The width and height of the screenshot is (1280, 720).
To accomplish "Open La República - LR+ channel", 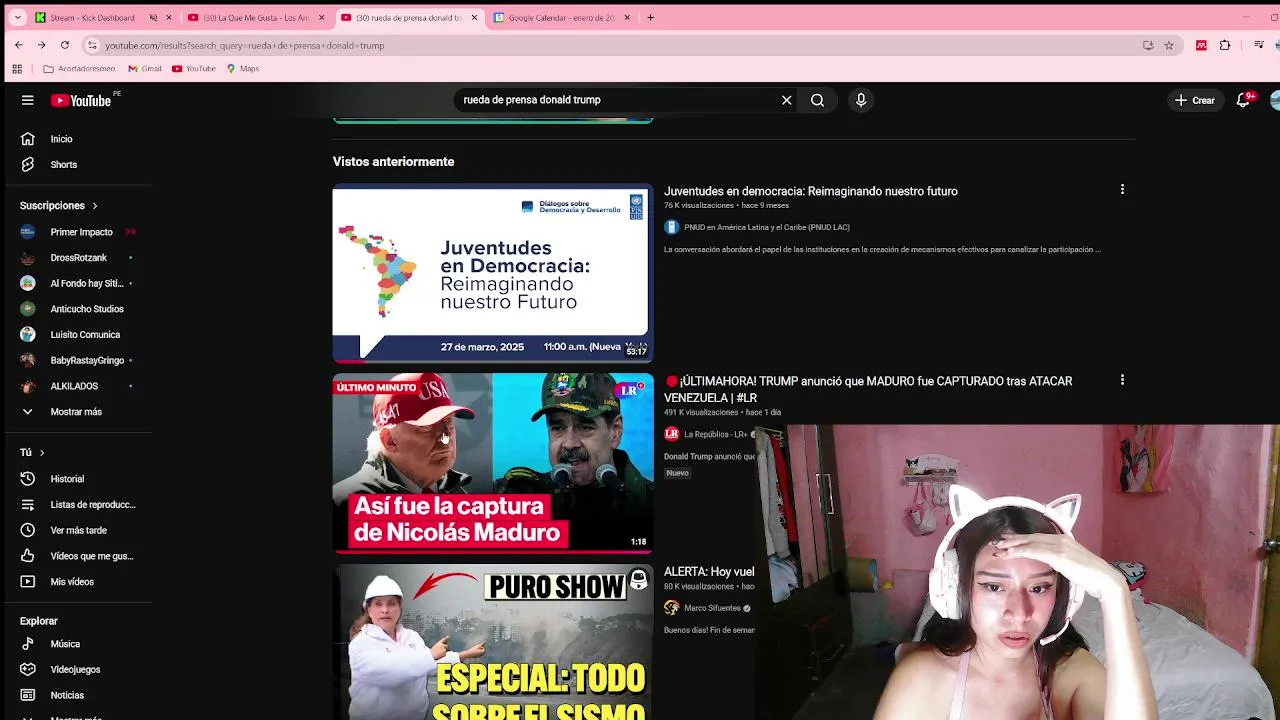I will (715, 434).
